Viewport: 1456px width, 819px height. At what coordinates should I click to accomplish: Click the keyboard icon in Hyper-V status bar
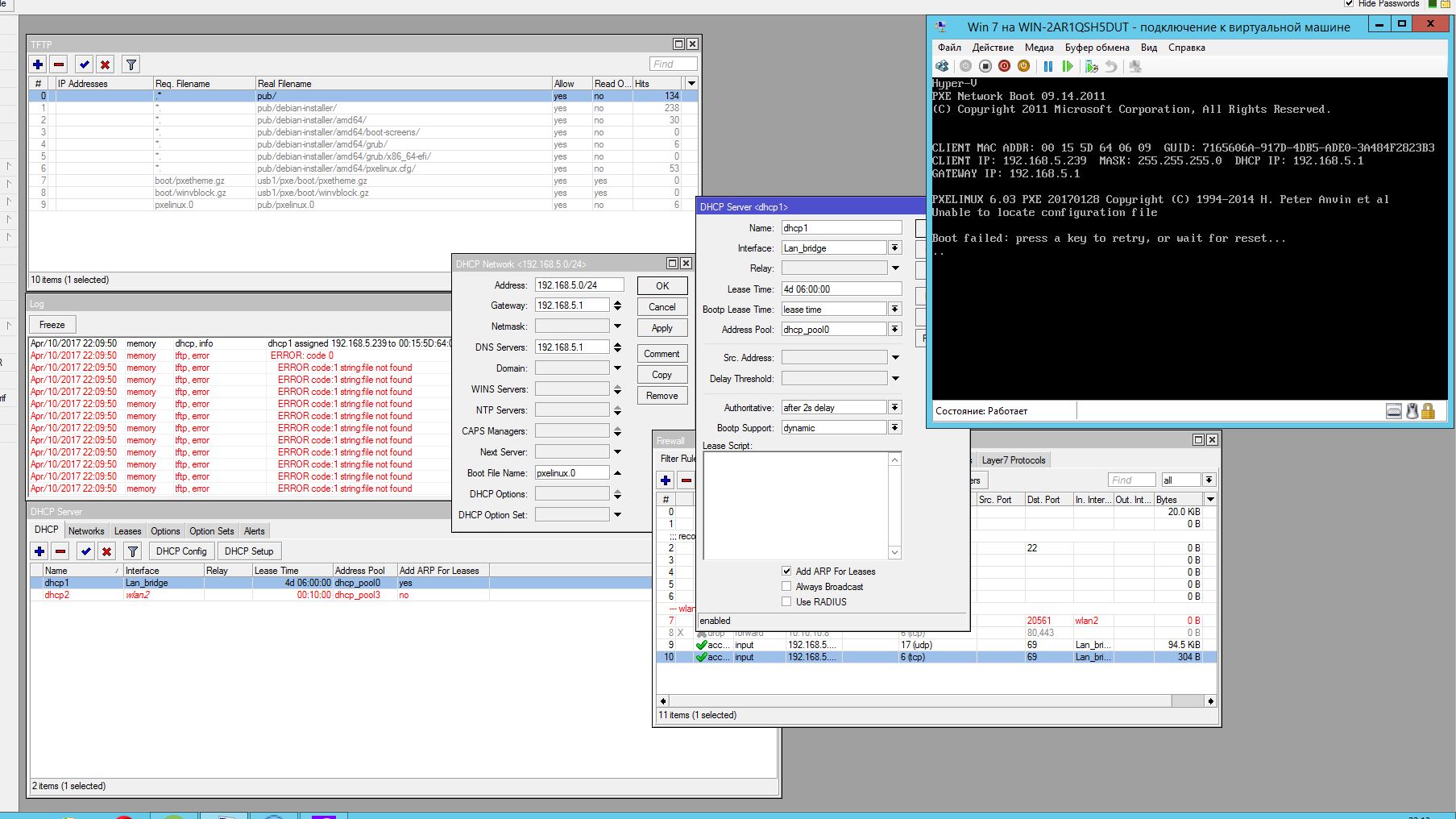tap(1394, 411)
